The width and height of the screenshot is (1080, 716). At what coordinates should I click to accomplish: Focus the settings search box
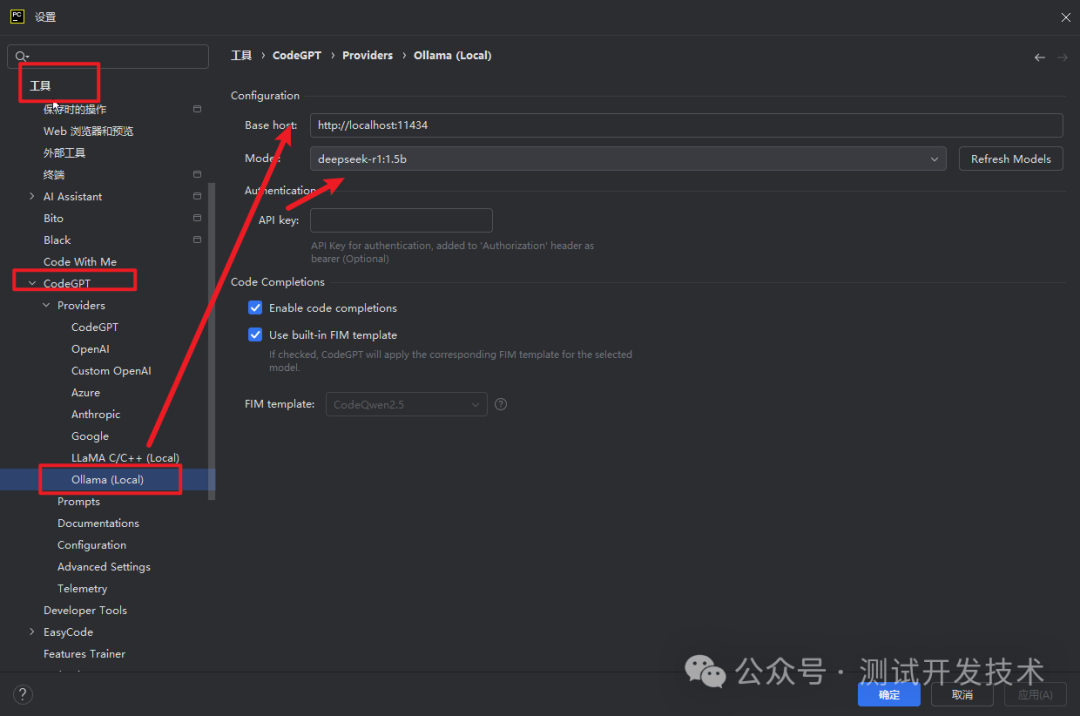coord(108,56)
